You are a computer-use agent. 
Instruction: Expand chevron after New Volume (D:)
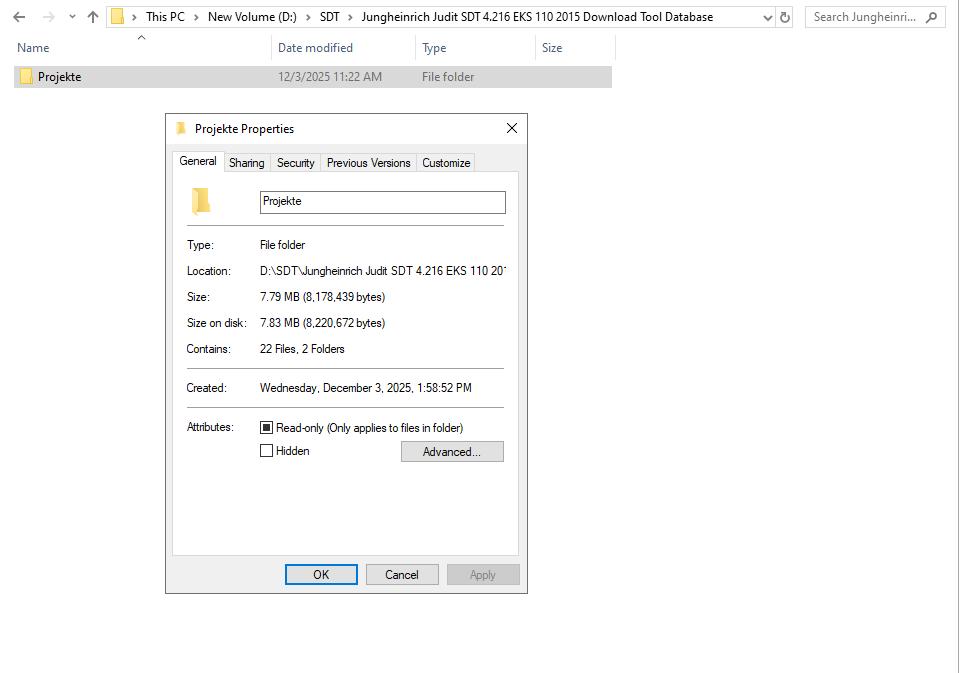pos(308,17)
